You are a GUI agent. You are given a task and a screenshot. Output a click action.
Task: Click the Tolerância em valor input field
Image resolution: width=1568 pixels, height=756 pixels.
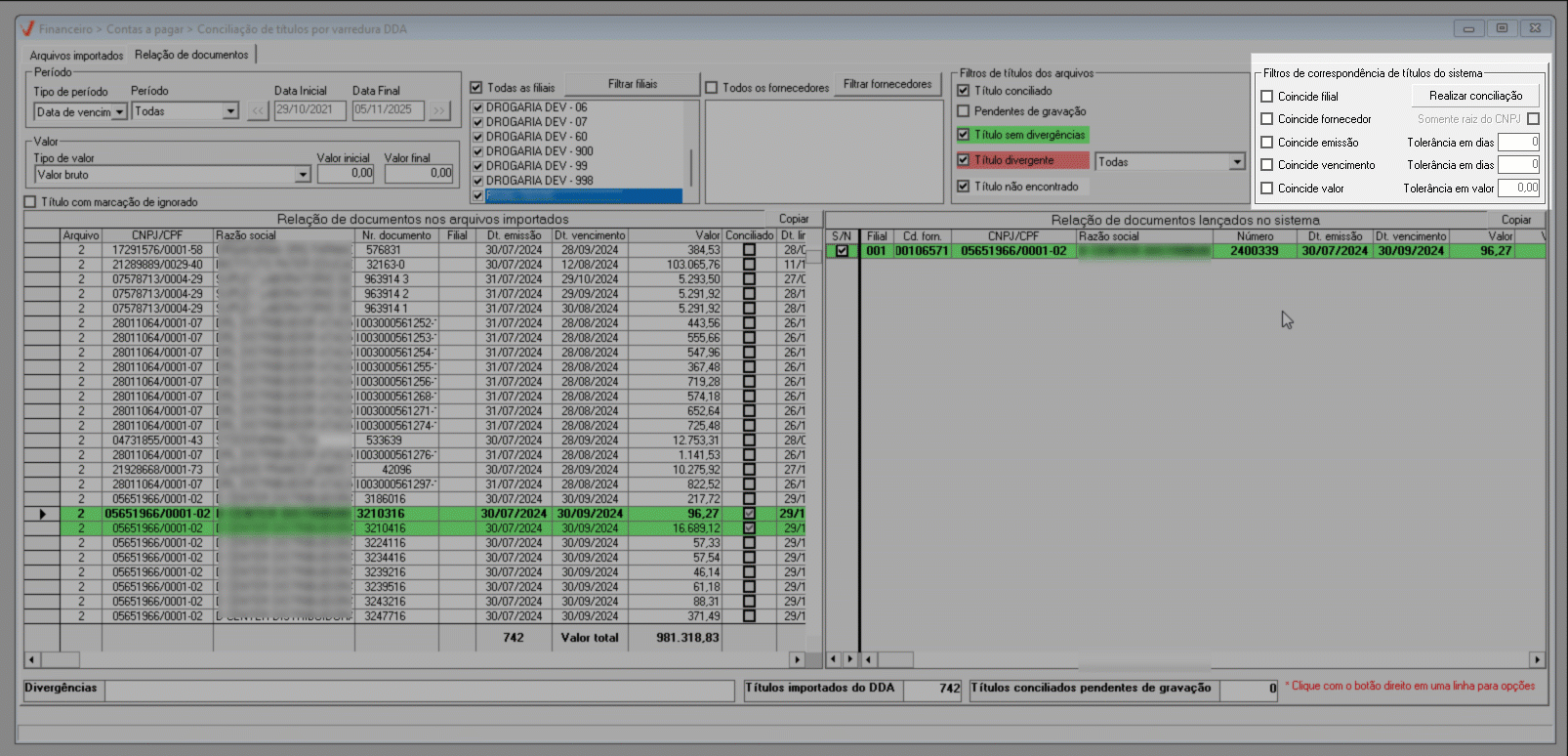click(x=1518, y=188)
